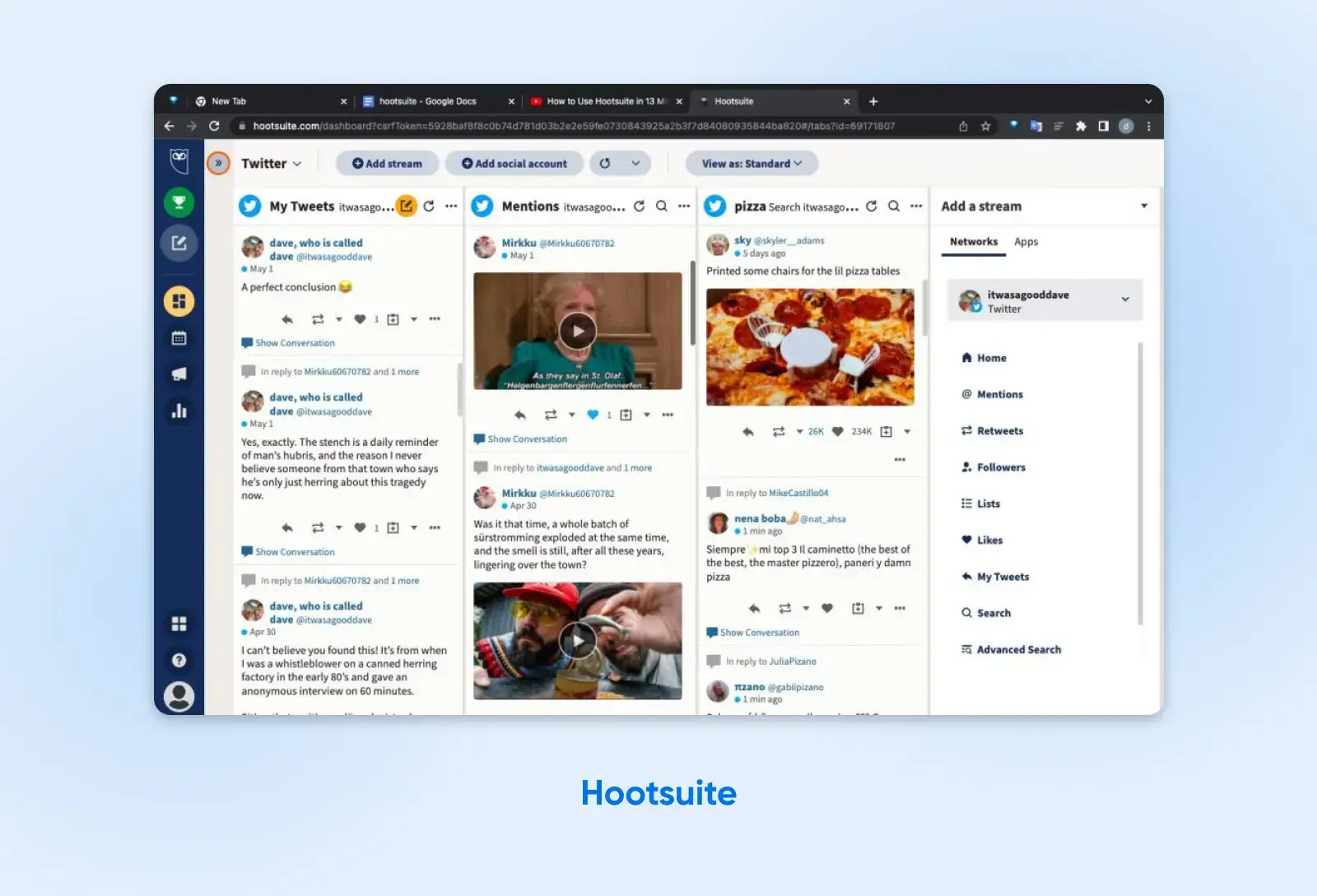1317x896 pixels.
Task: Expand the sidebar with the arrow button
Action: [x=218, y=163]
